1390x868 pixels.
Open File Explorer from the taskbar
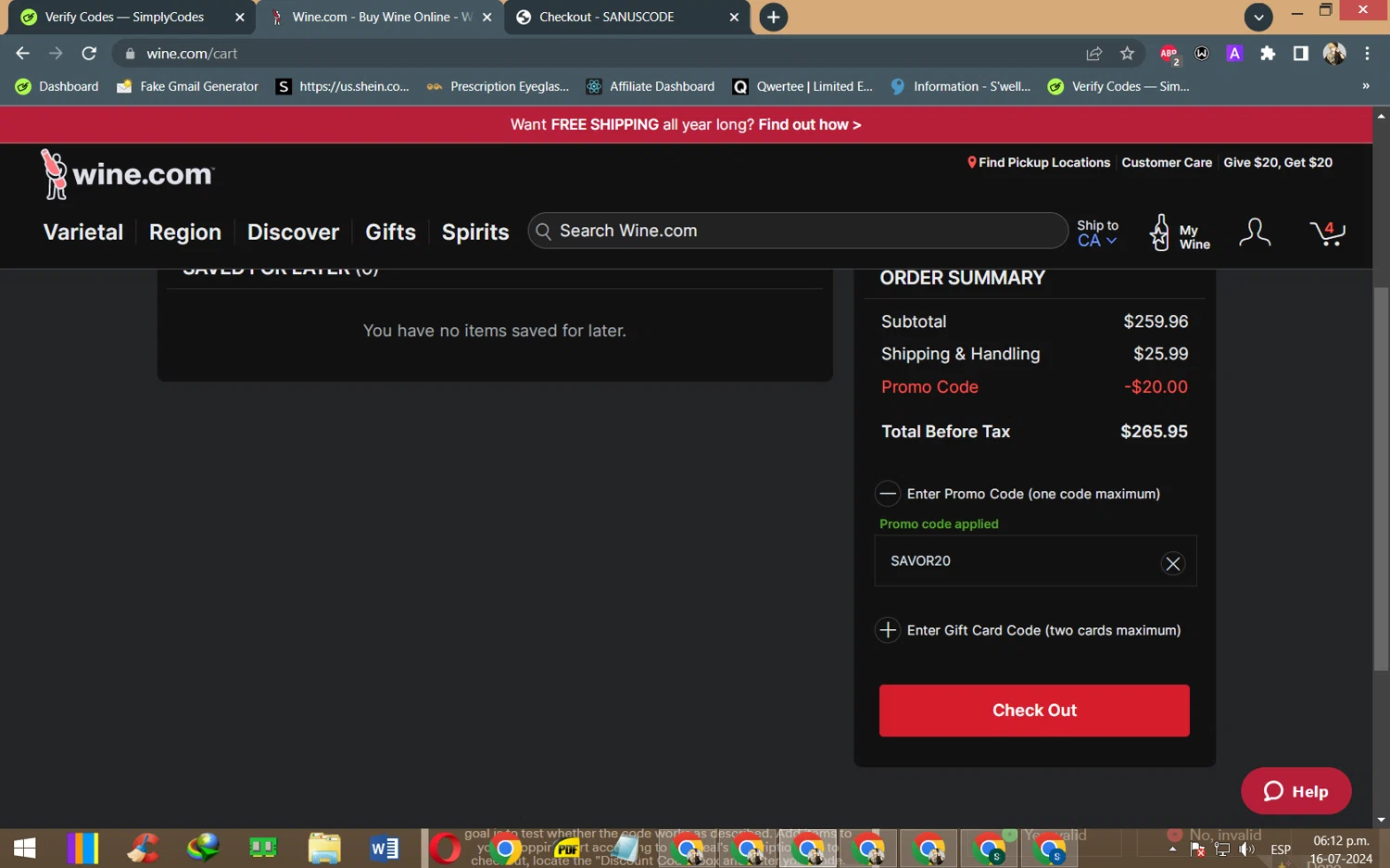(324, 849)
